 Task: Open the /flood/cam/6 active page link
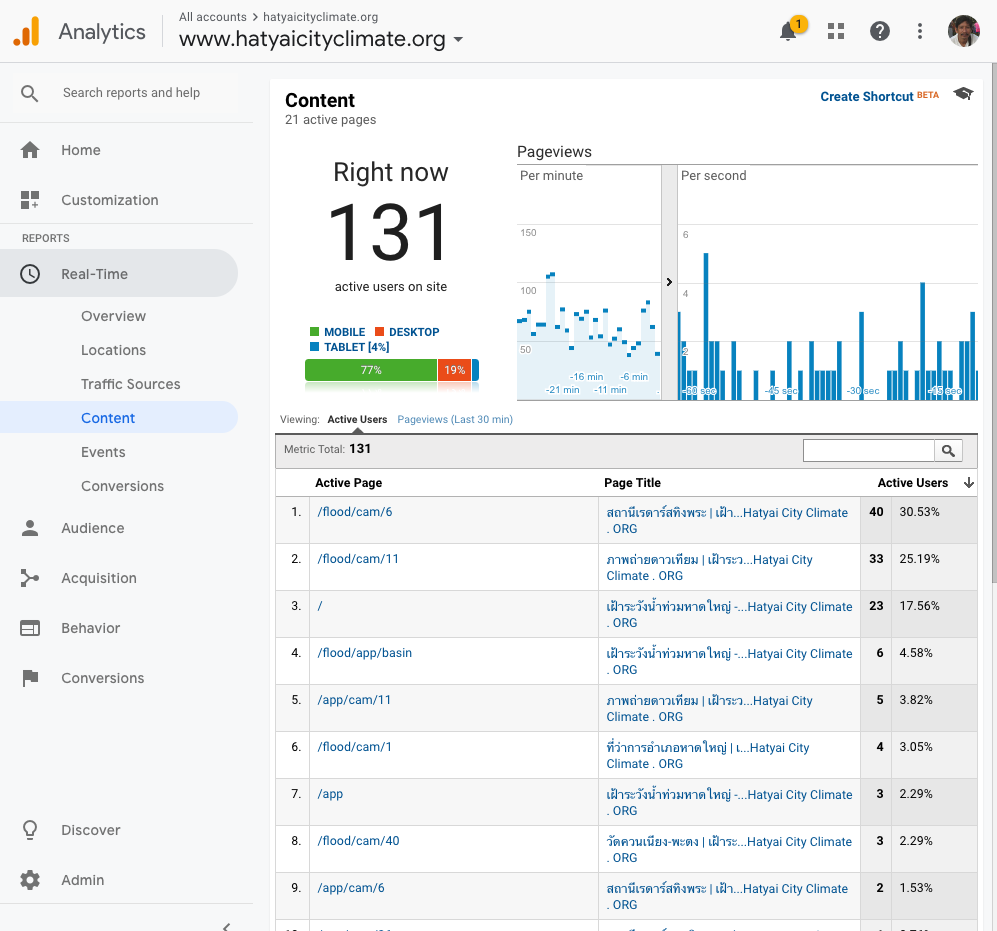pyautogui.click(x=355, y=512)
